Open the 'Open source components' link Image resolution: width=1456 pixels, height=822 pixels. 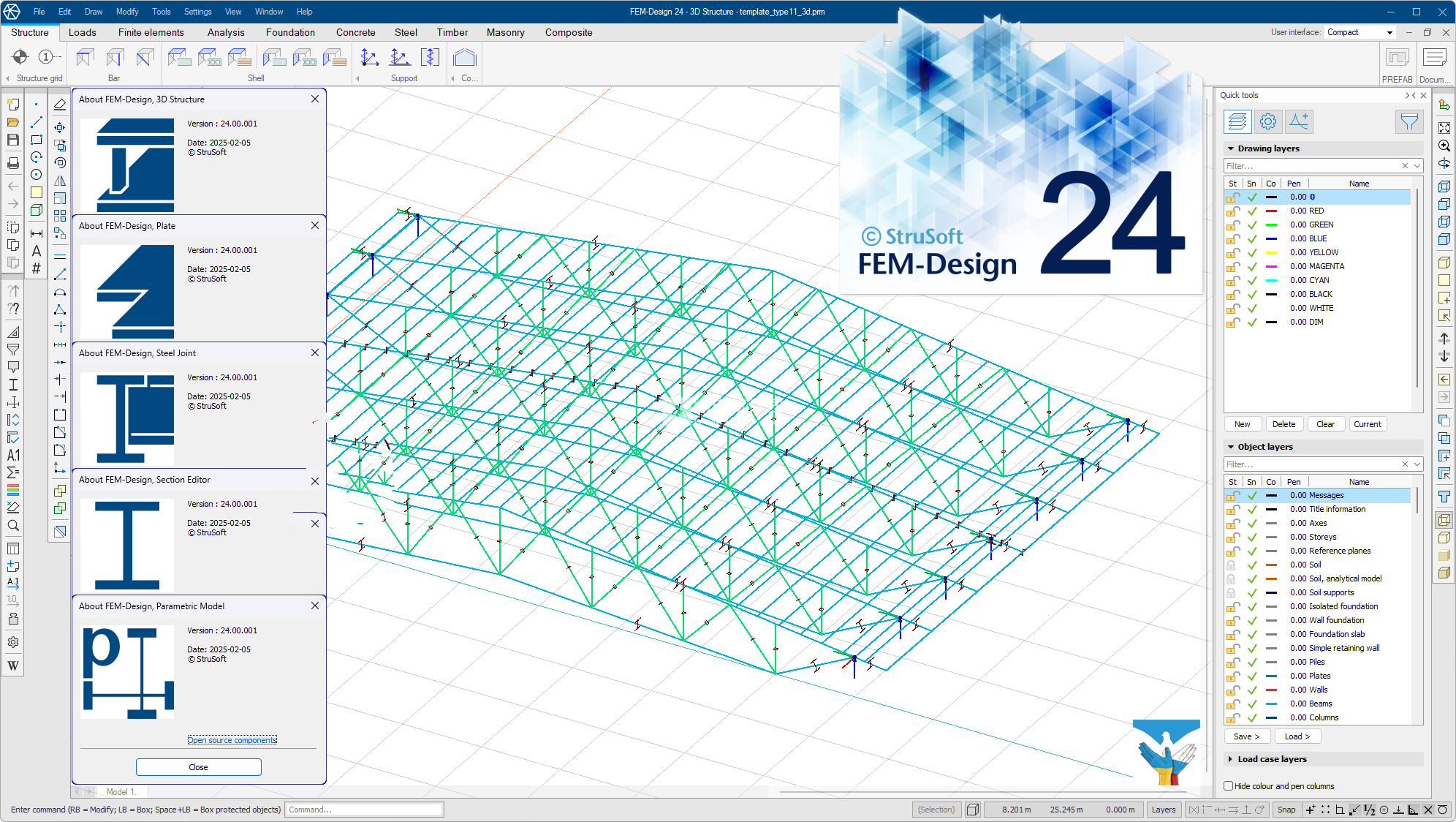232,740
